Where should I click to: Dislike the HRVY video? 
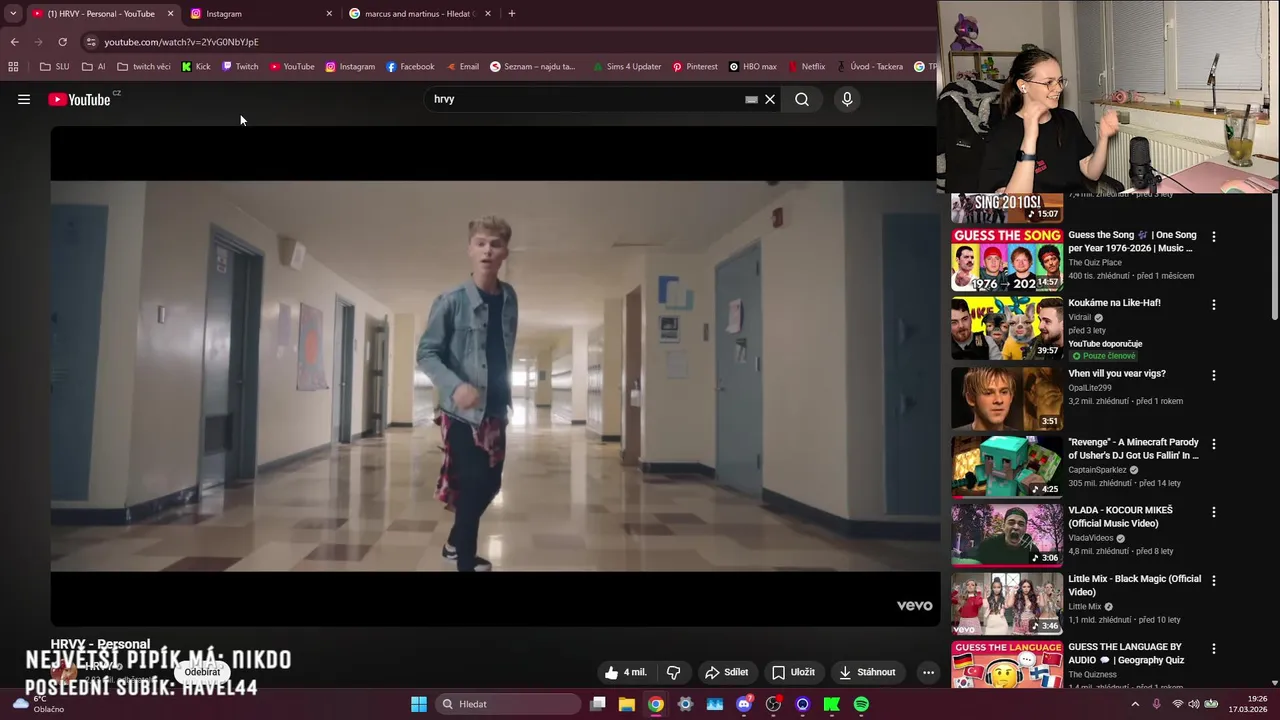pyautogui.click(x=674, y=672)
